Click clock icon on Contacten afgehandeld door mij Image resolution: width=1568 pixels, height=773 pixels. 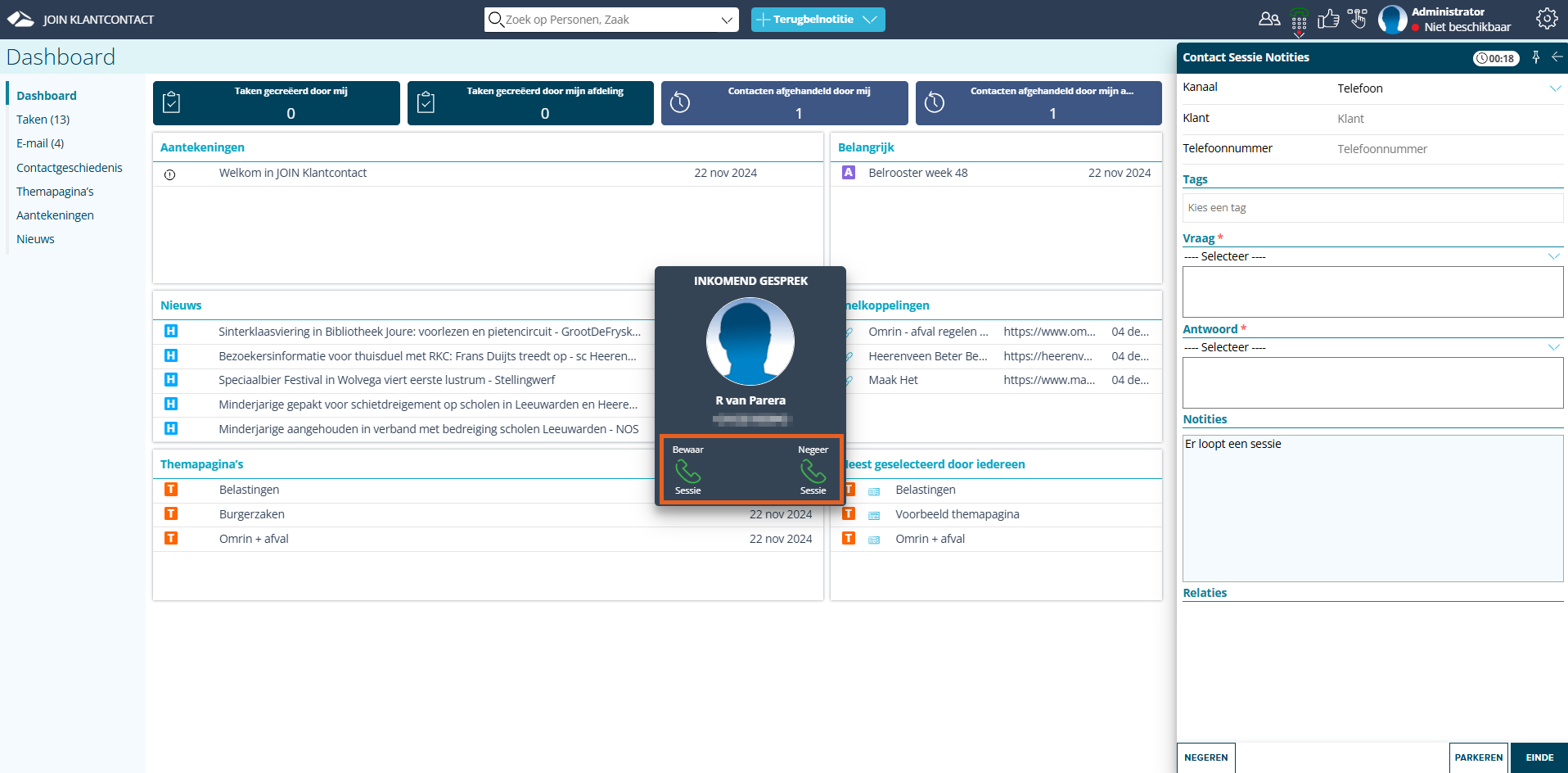click(x=680, y=102)
